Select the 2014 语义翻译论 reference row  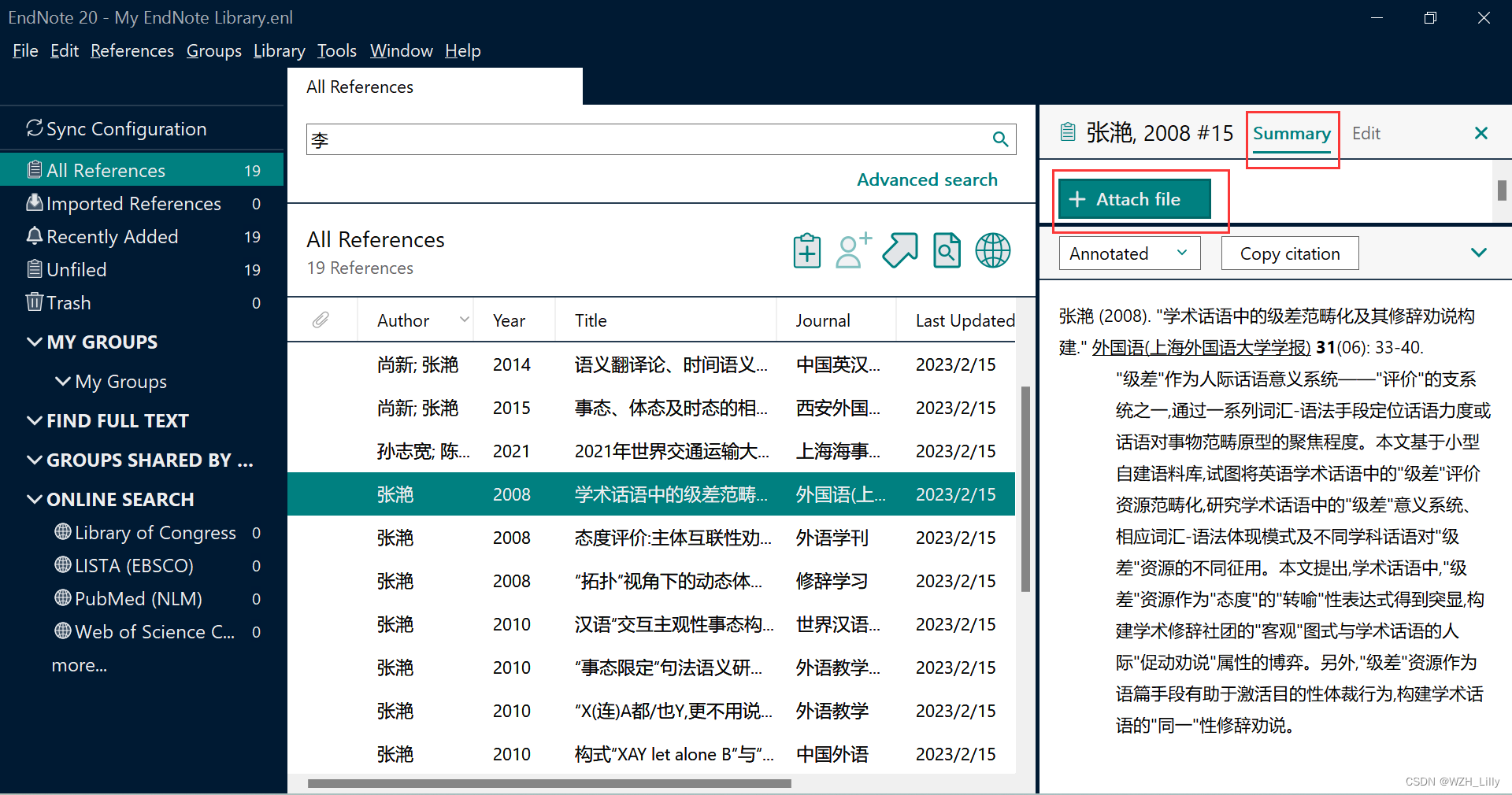click(x=651, y=364)
